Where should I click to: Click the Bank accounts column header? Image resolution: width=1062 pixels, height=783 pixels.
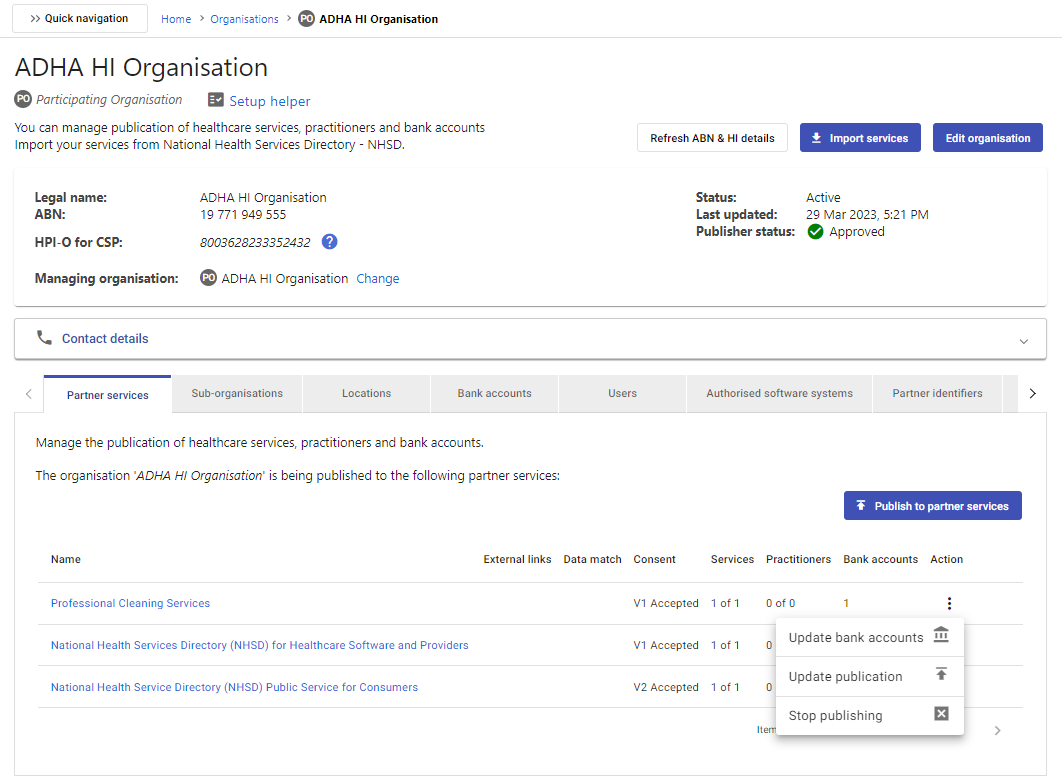tap(880, 559)
